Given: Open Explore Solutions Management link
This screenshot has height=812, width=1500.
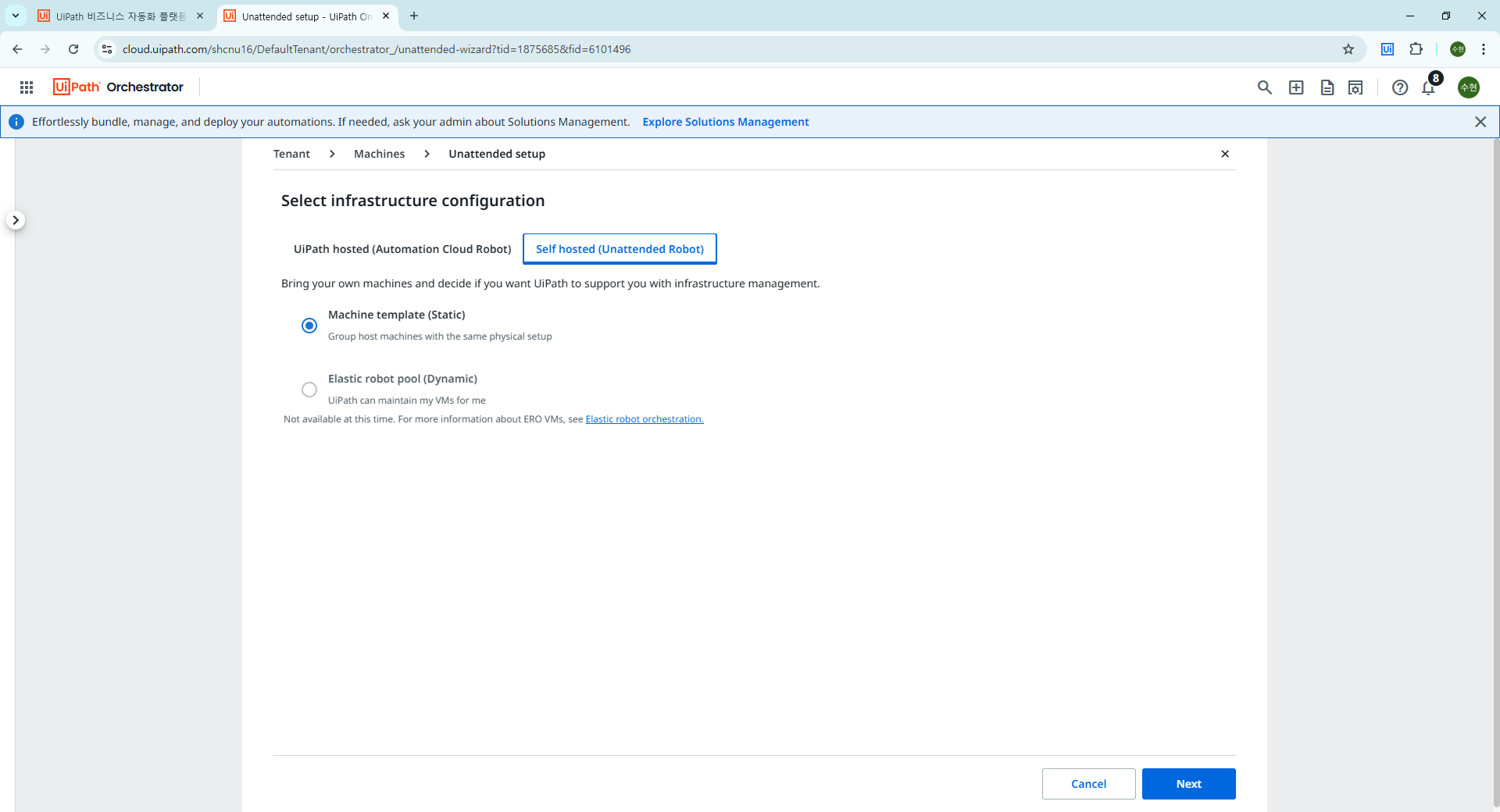Looking at the screenshot, I should [x=726, y=122].
